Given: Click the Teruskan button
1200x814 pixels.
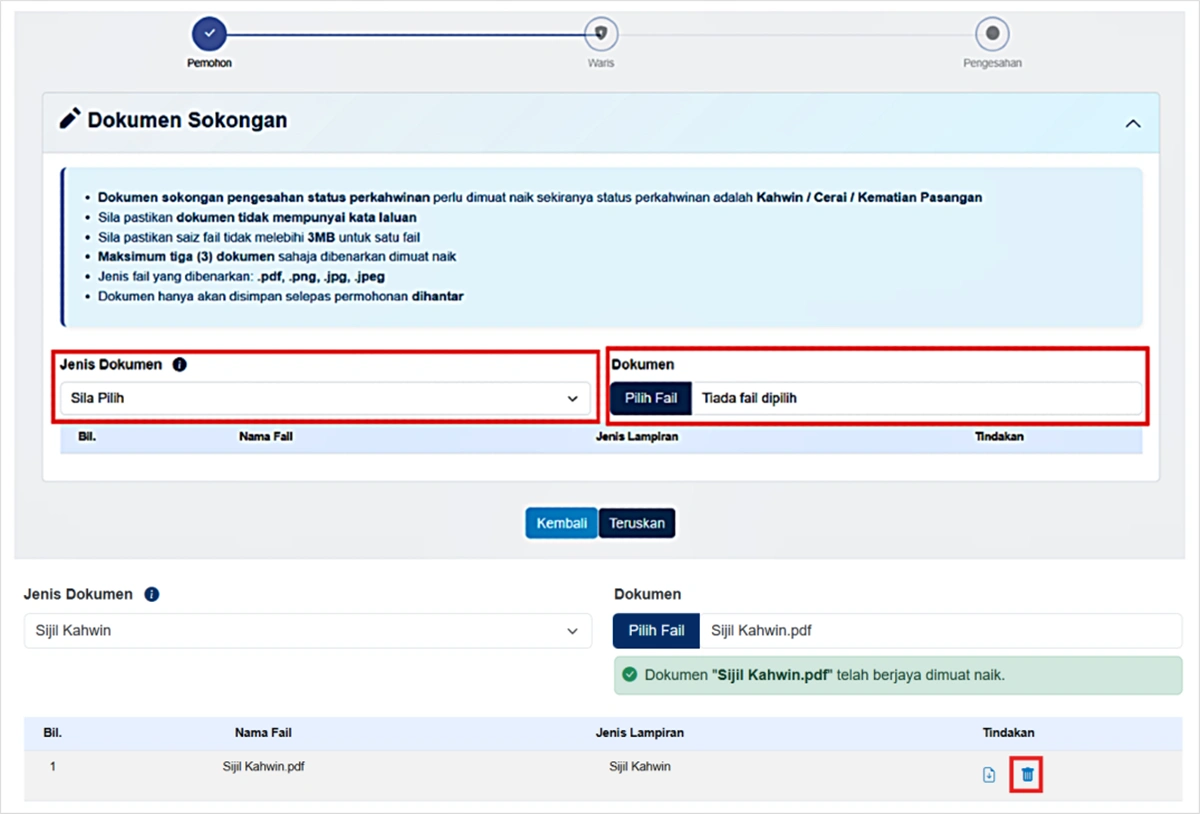Looking at the screenshot, I should pos(637,523).
